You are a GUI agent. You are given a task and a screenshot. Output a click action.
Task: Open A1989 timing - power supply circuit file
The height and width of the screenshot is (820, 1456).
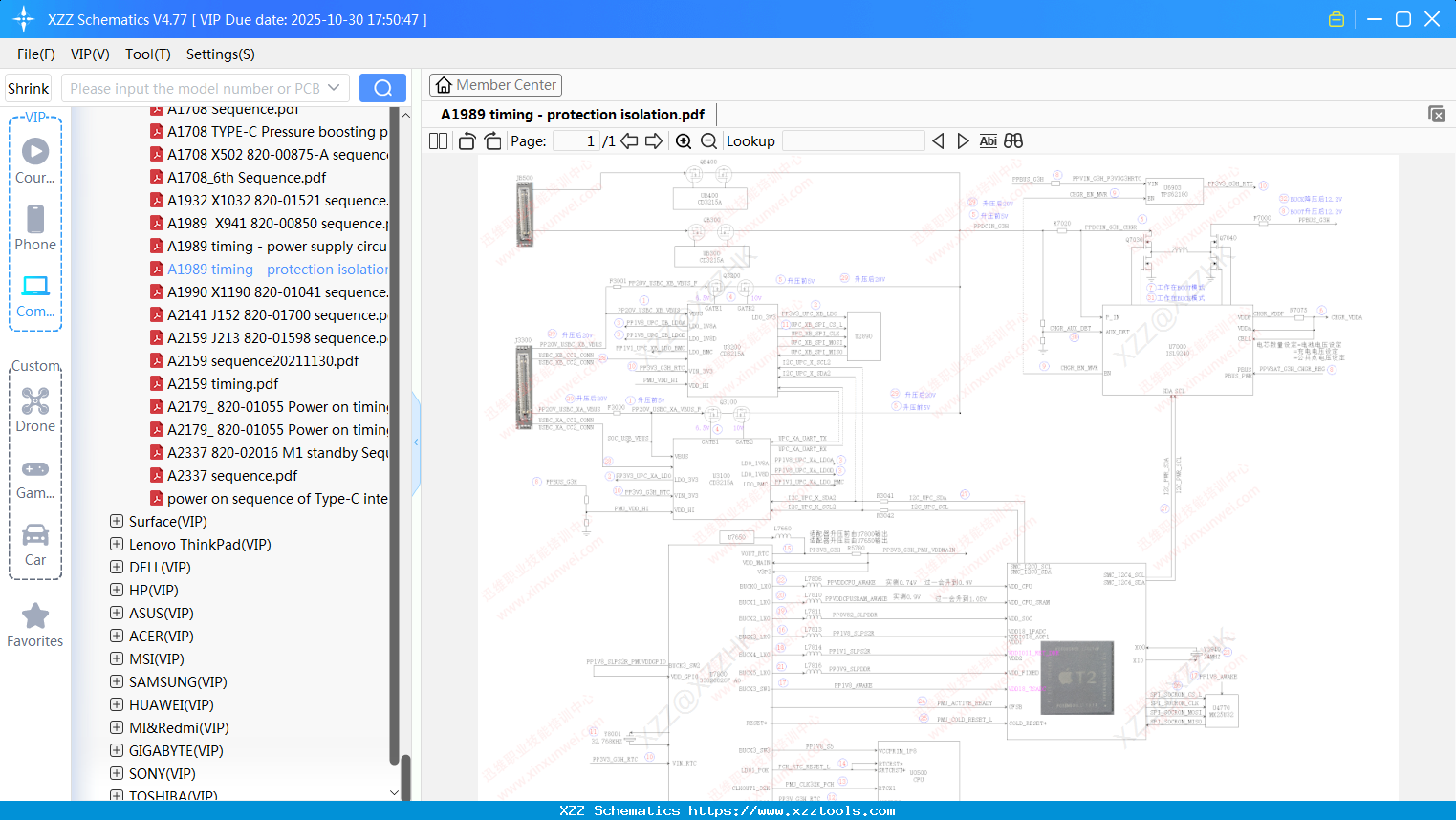[277, 247]
